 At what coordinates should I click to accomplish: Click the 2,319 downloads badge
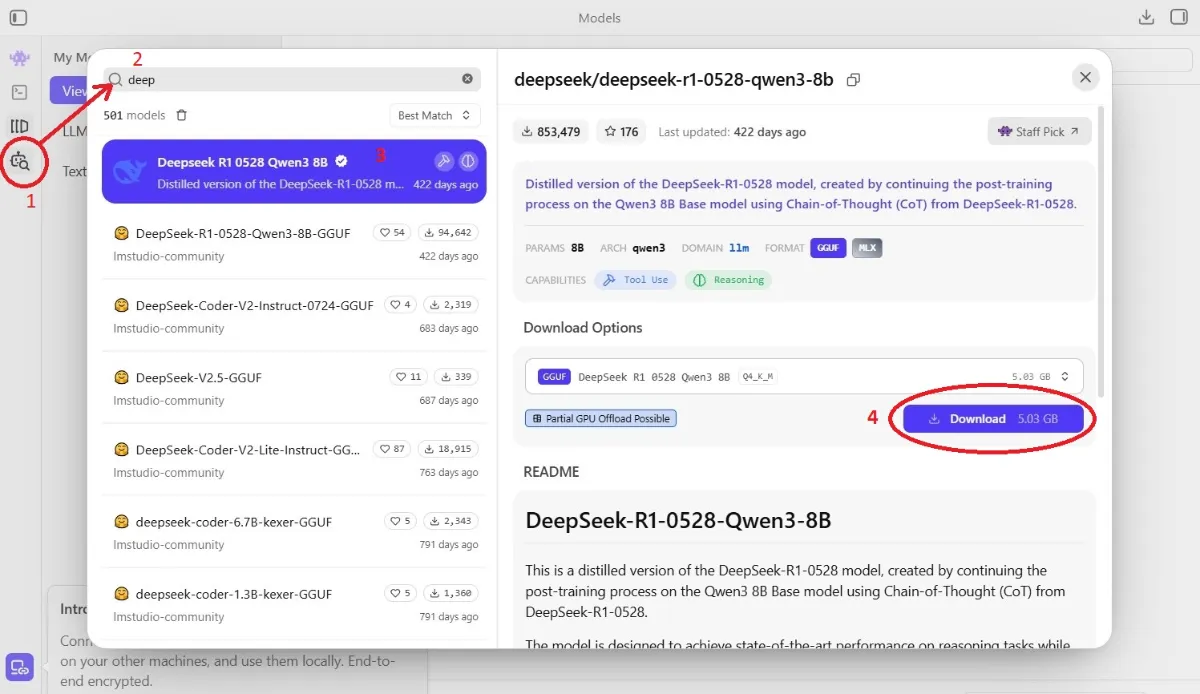[451, 305]
